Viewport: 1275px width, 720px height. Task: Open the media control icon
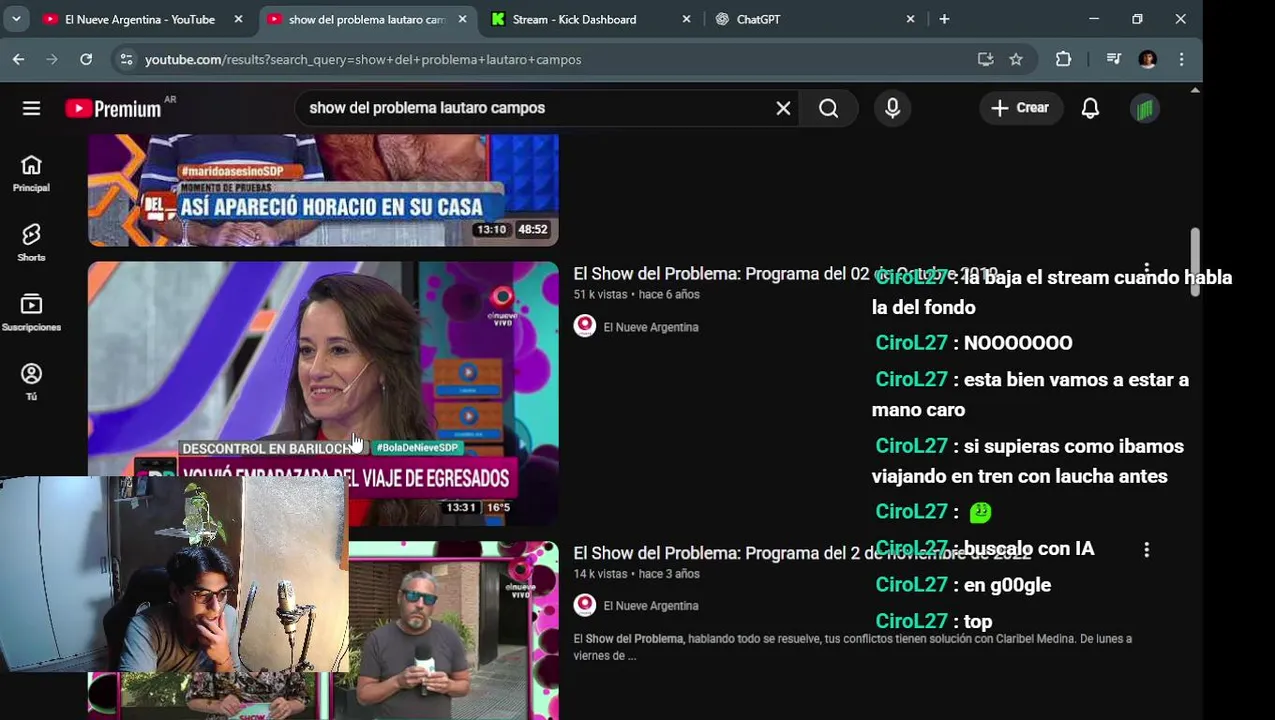pos(1113,59)
